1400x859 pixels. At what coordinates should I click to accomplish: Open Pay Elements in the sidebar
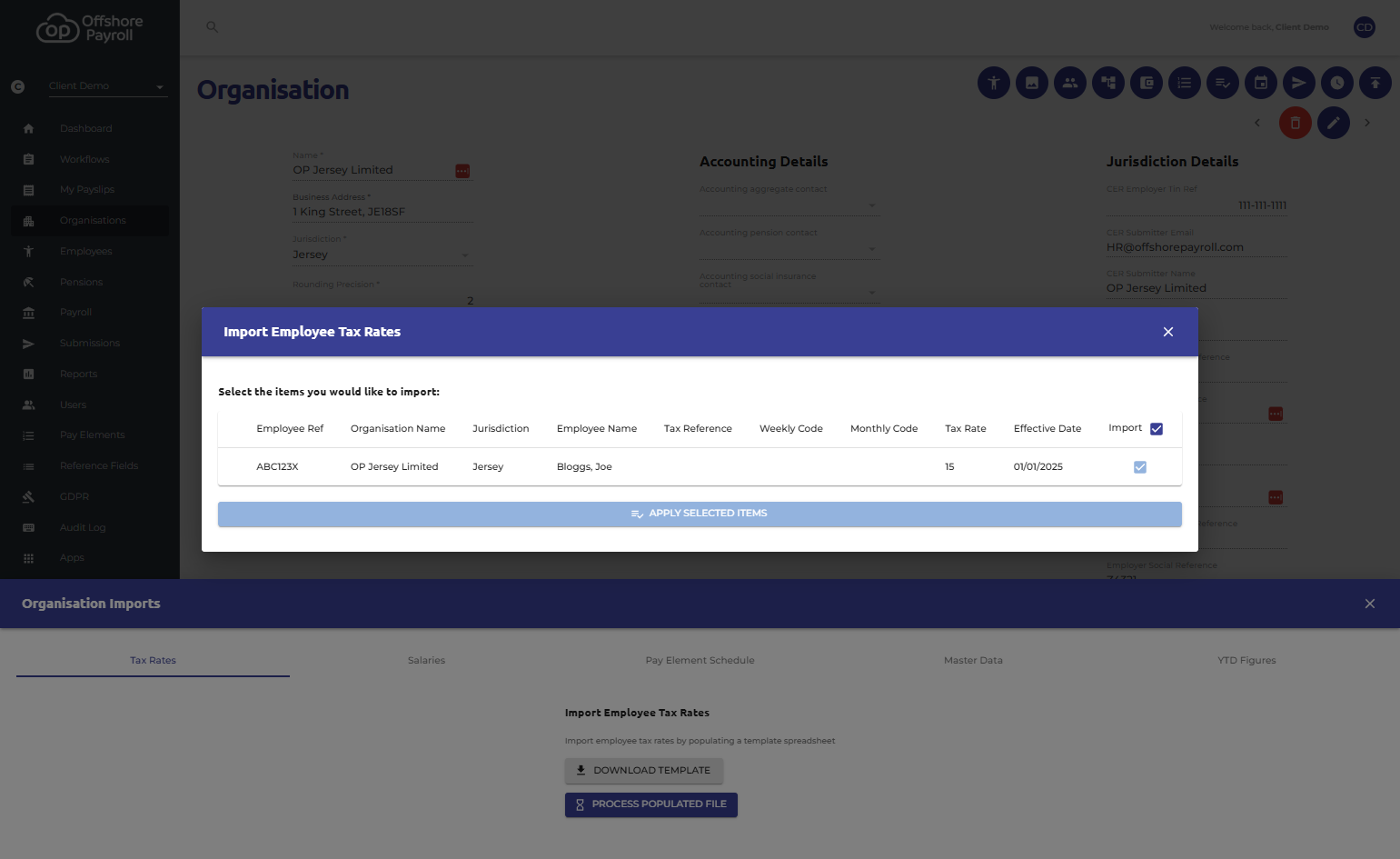click(x=89, y=435)
